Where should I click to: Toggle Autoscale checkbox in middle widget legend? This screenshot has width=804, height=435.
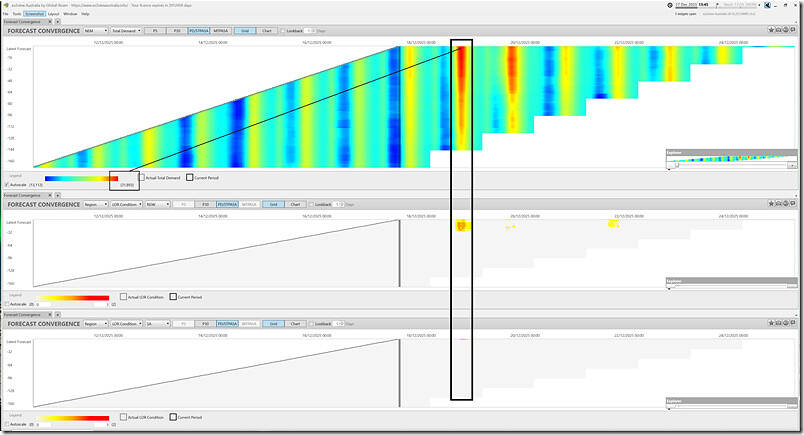pos(7,304)
